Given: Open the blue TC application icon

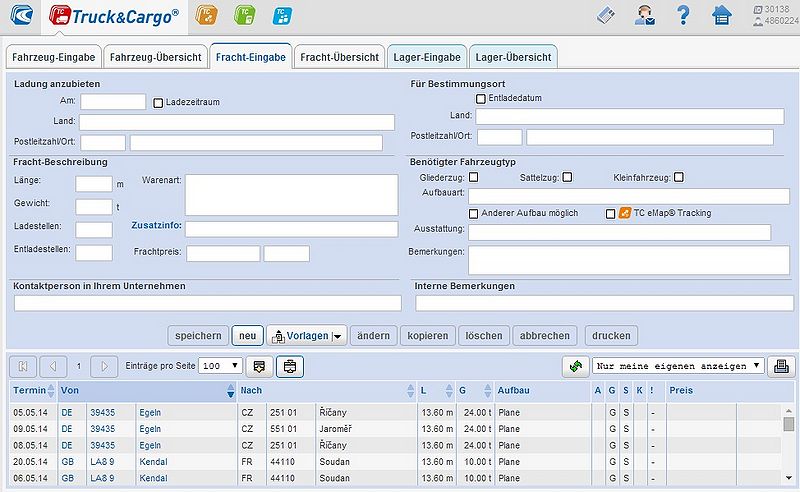Looking at the screenshot, I should [282, 15].
